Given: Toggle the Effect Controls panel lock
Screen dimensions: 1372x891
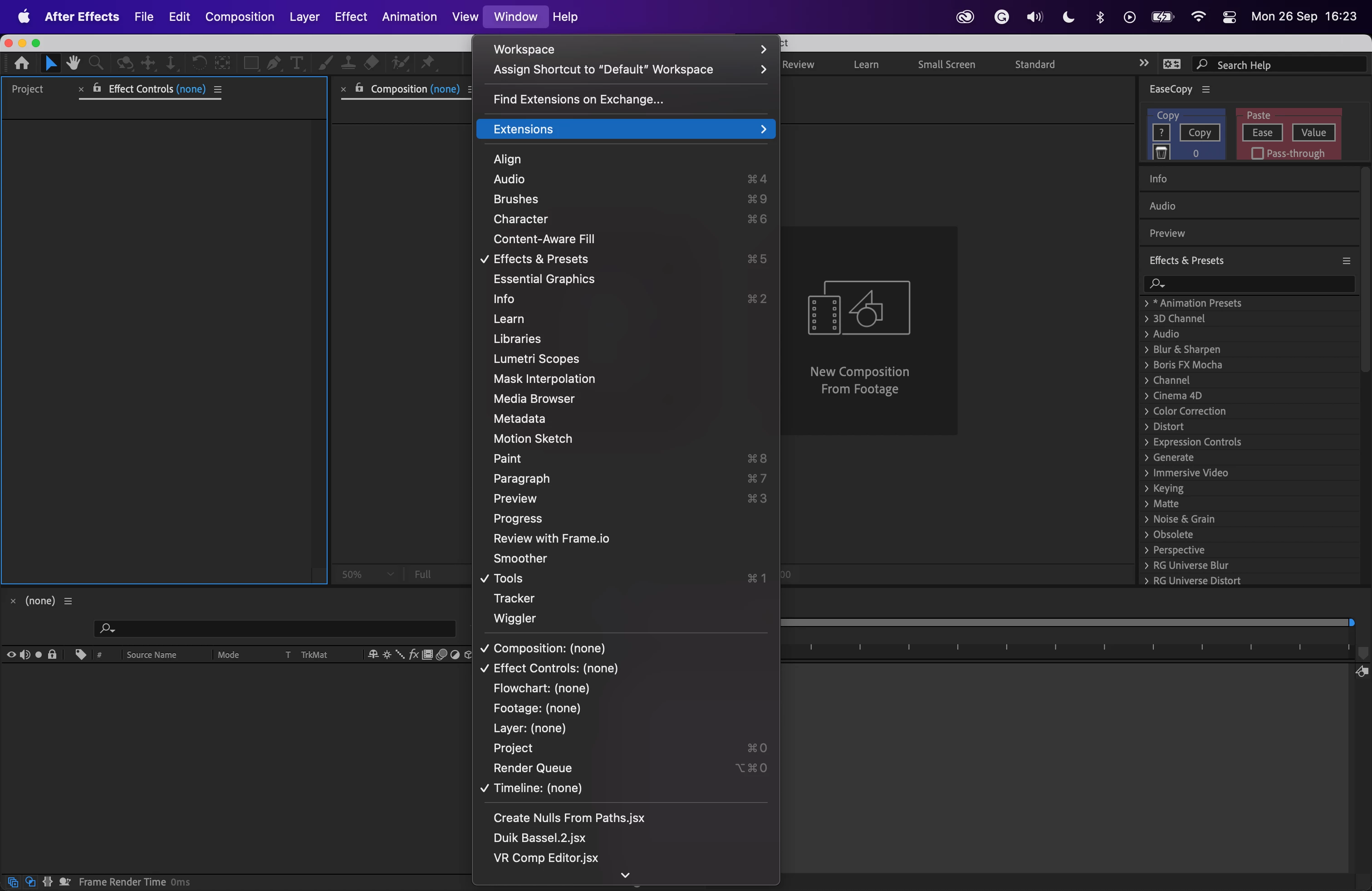Looking at the screenshot, I should [x=97, y=88].
